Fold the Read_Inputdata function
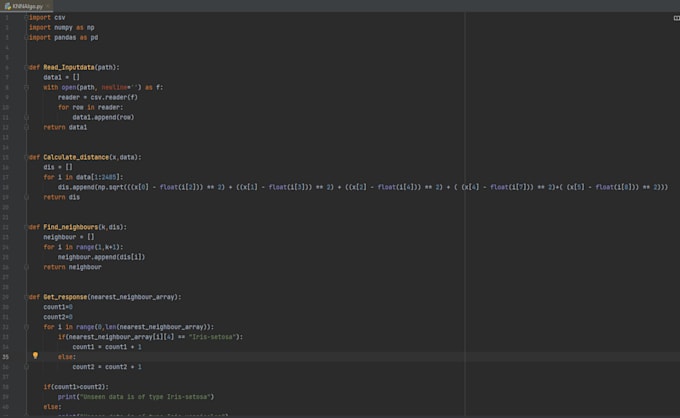680x418 pixels. coord(26,67)
